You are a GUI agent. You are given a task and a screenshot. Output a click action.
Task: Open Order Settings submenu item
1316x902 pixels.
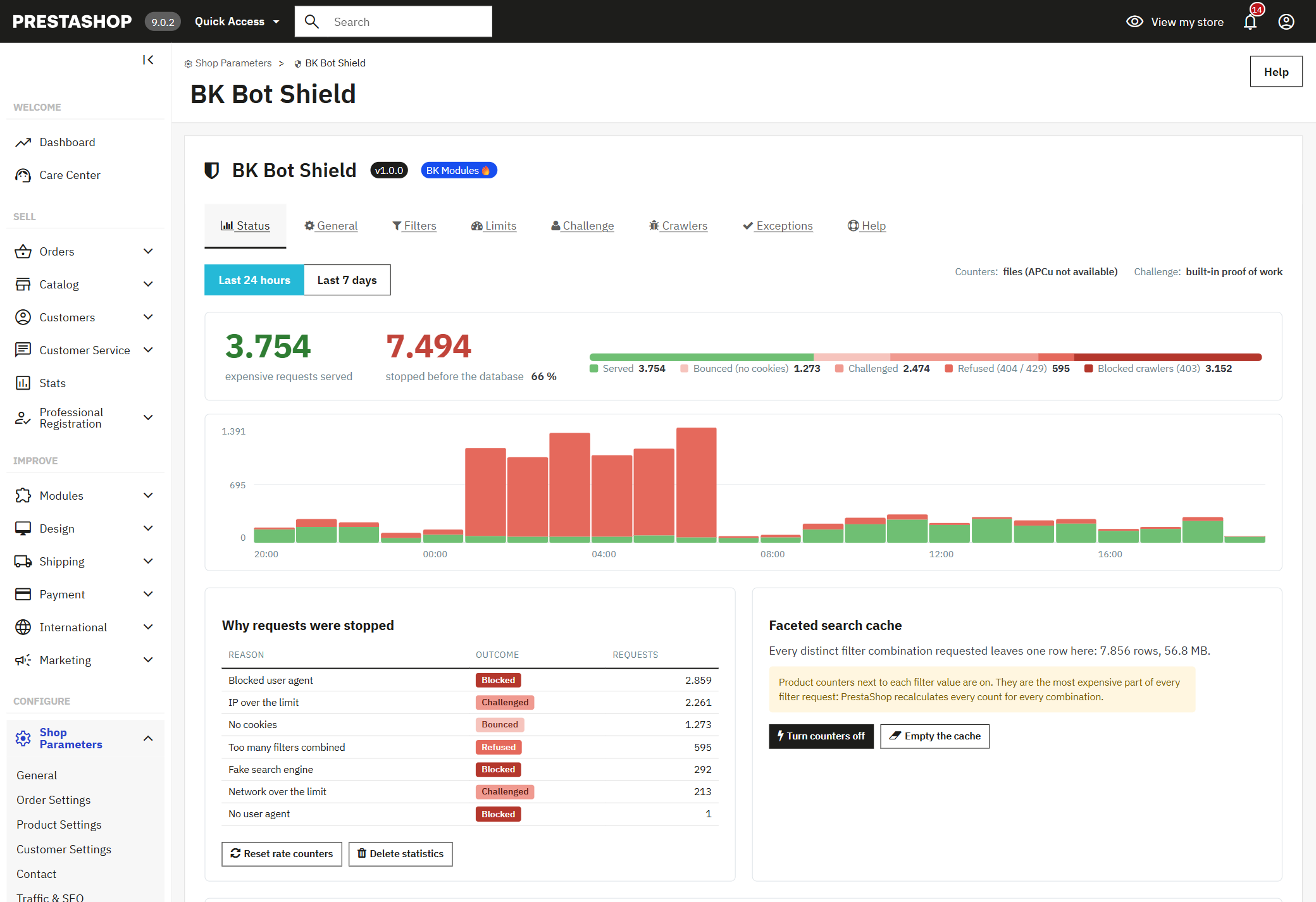click(x=54, y=800)
